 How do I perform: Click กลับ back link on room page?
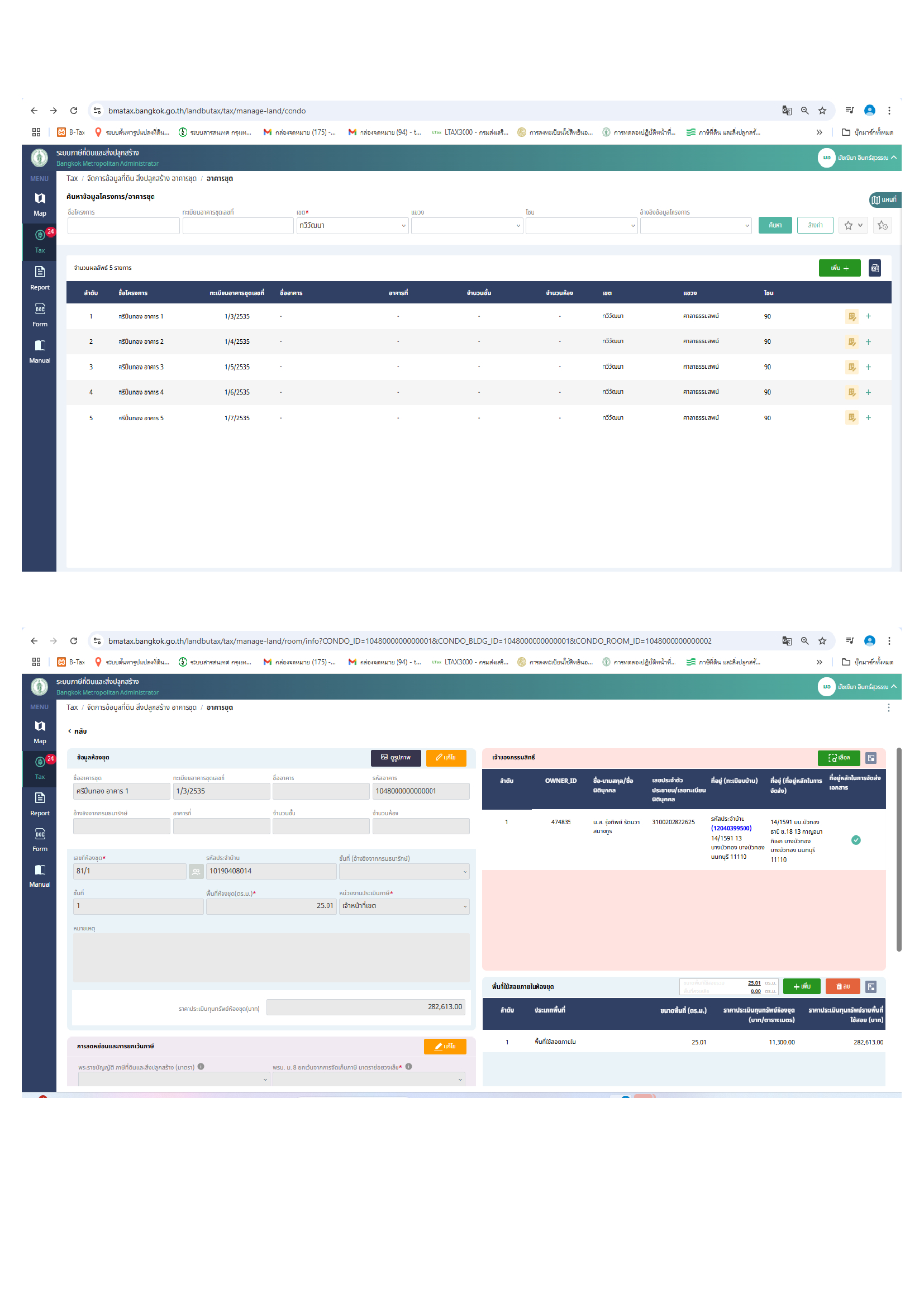[78, 731]
